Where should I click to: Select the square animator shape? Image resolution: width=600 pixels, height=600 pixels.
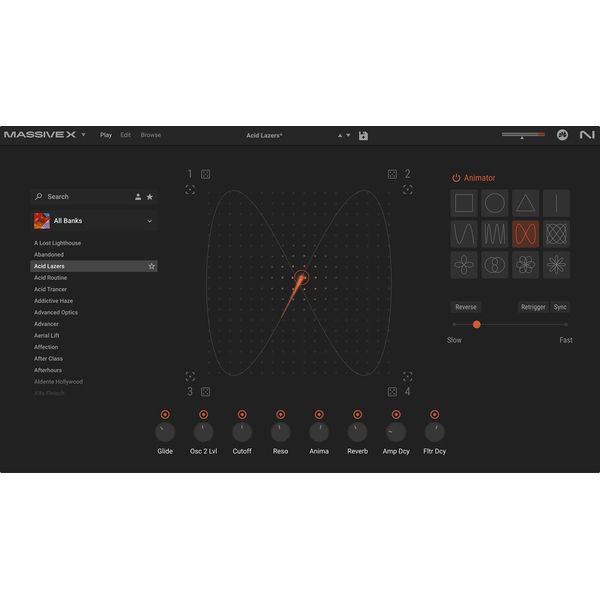pyautogui.click(x=464, y=203)
